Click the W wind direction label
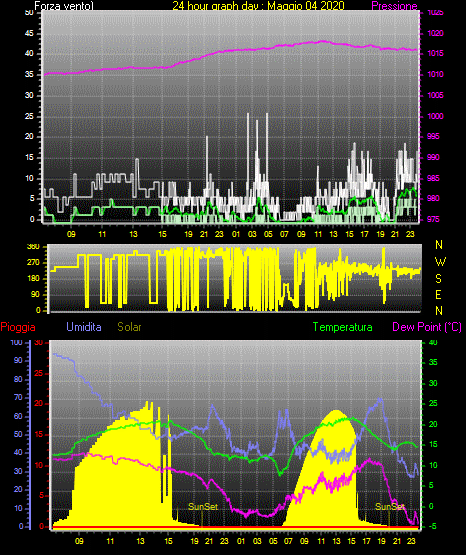Viewport: 466px width, 555px height. click(440, 262)
